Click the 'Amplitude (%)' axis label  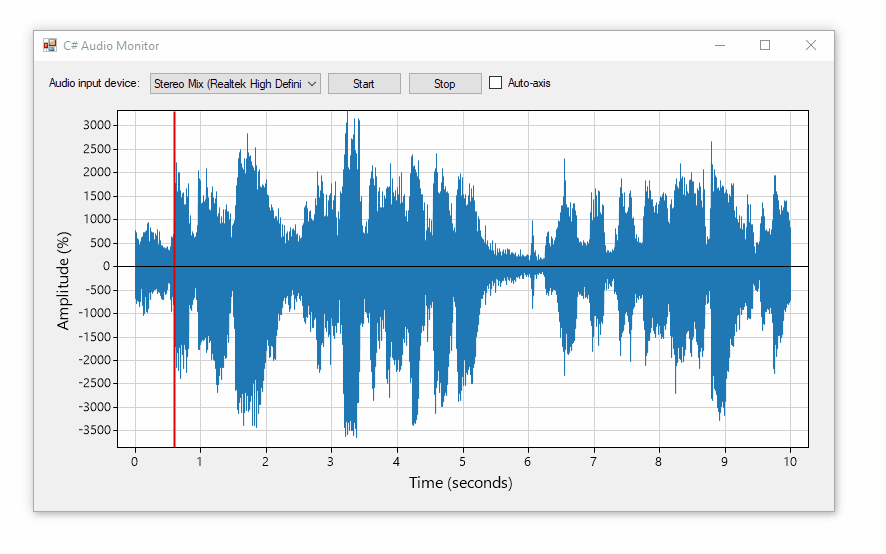pyautogui.click(x=63, y=280)
